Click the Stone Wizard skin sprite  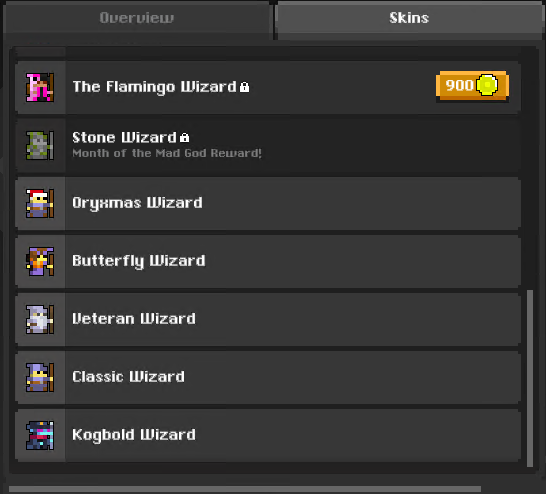tap(40, 146)
